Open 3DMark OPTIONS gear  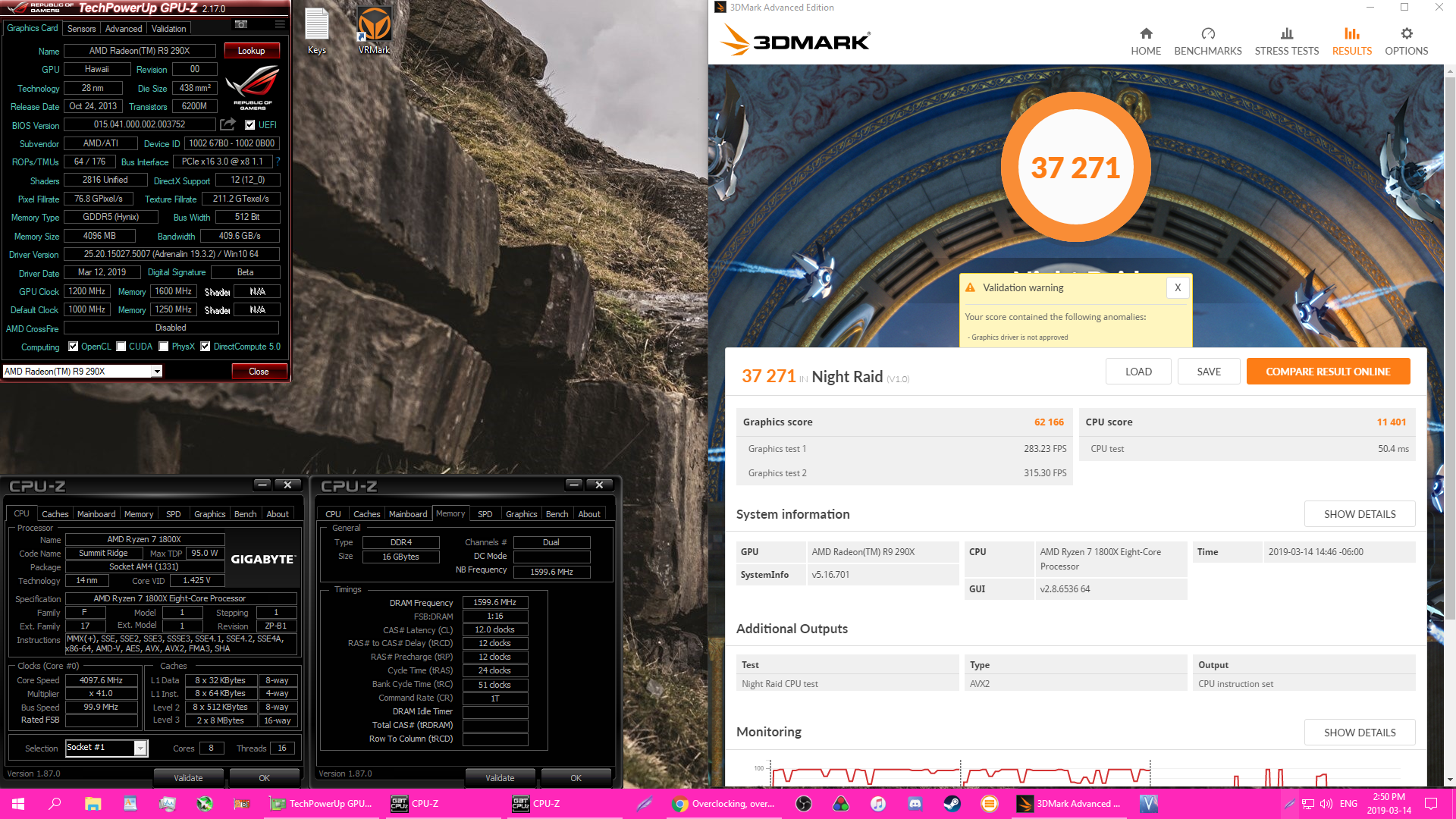1407,42
